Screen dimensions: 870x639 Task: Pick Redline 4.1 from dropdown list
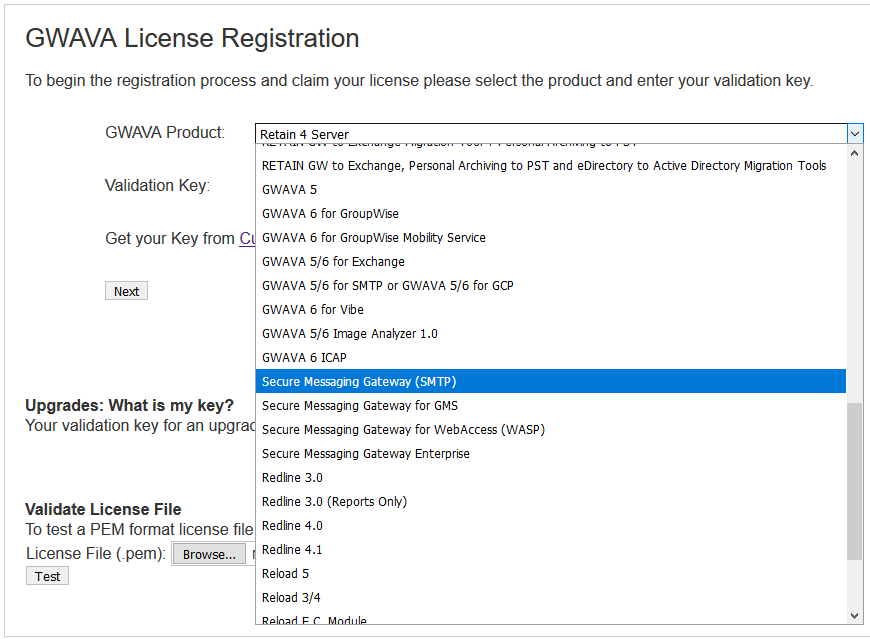(292, 550)
